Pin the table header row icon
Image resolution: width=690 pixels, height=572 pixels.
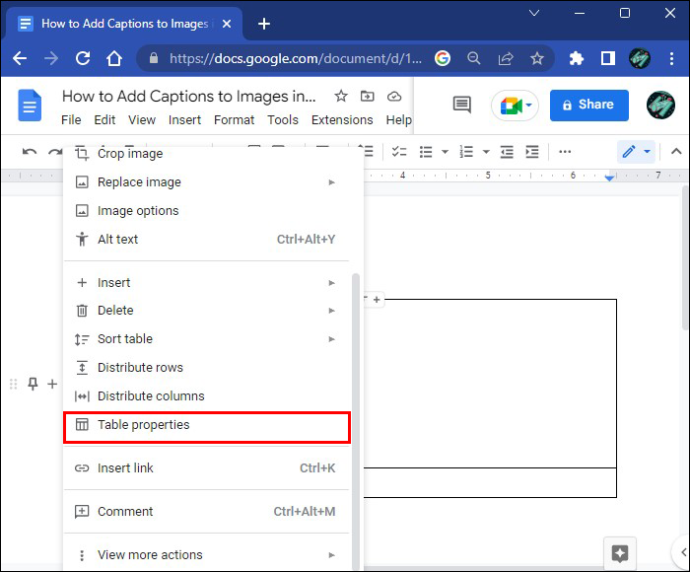pyautogui.click(x=33, y=384)
